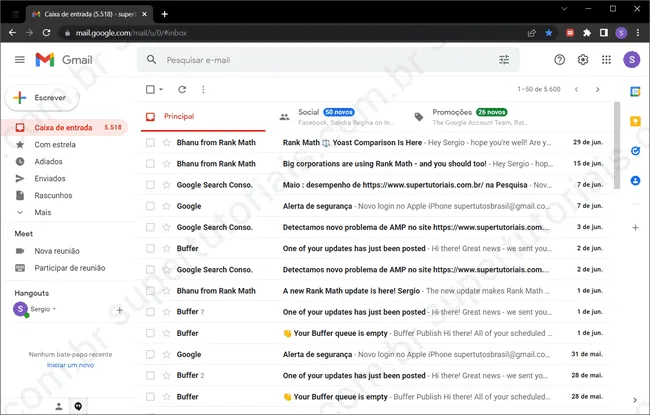Open Google Keep side panel

[x=635, y=121]
